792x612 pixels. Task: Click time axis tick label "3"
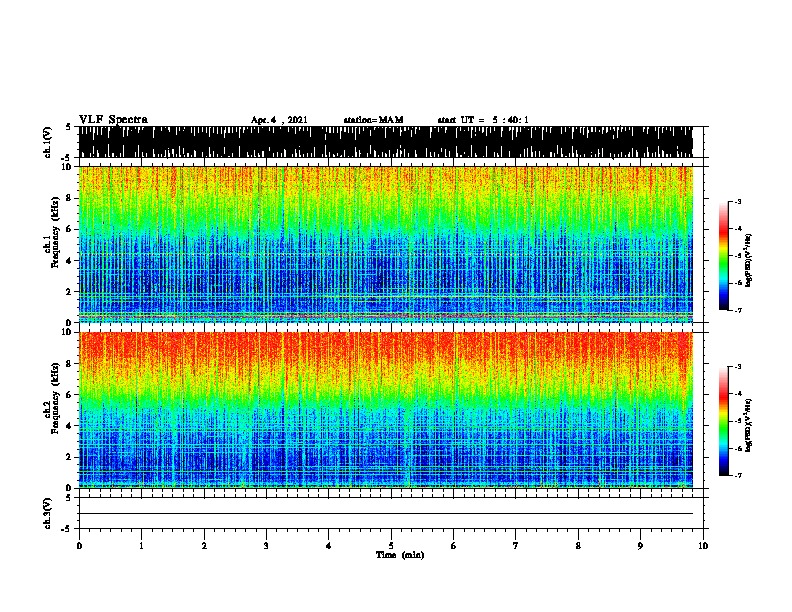(x=266, y=545)
